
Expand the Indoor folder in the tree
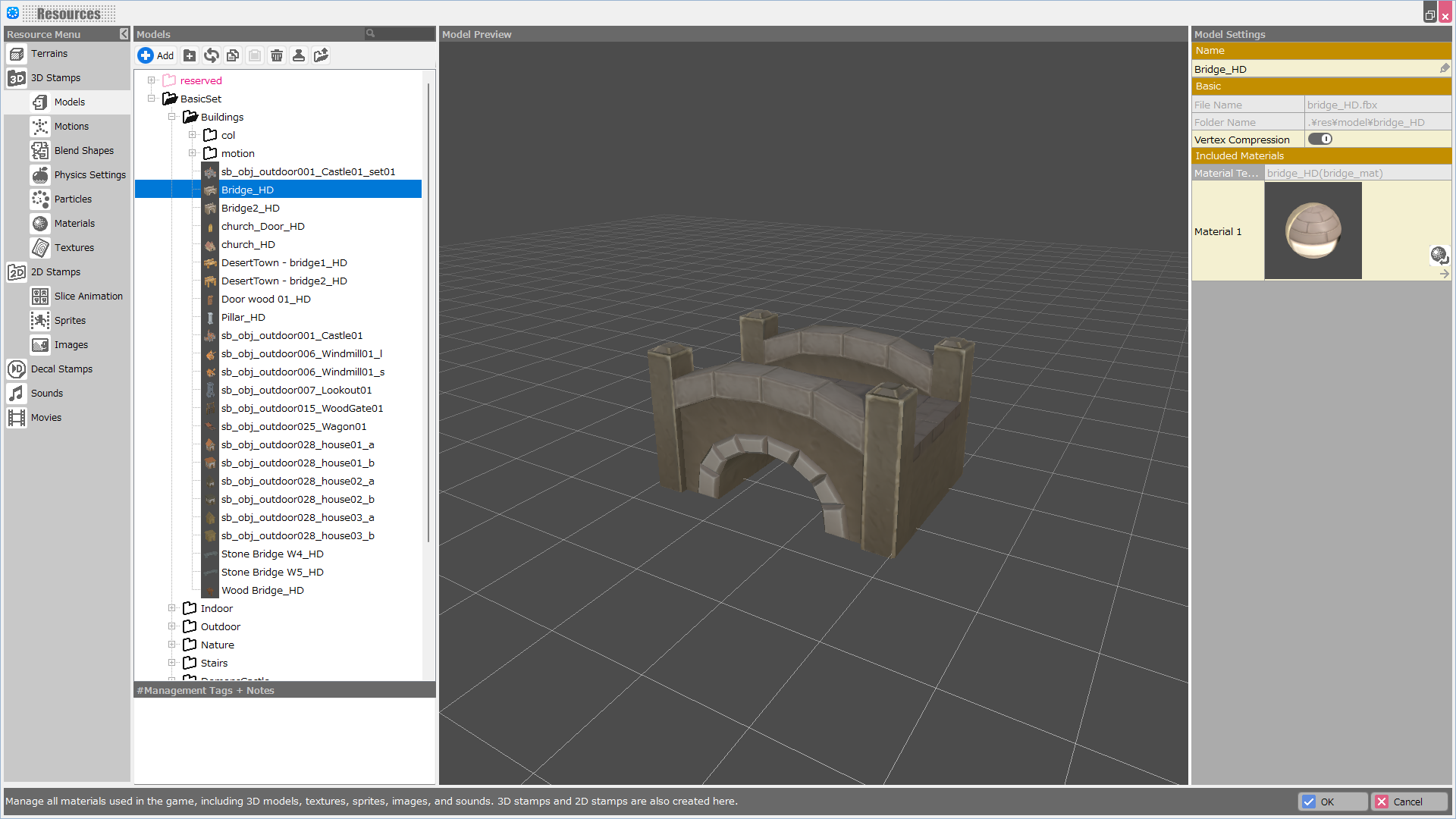pyautogui.click(x=172, y=607)
